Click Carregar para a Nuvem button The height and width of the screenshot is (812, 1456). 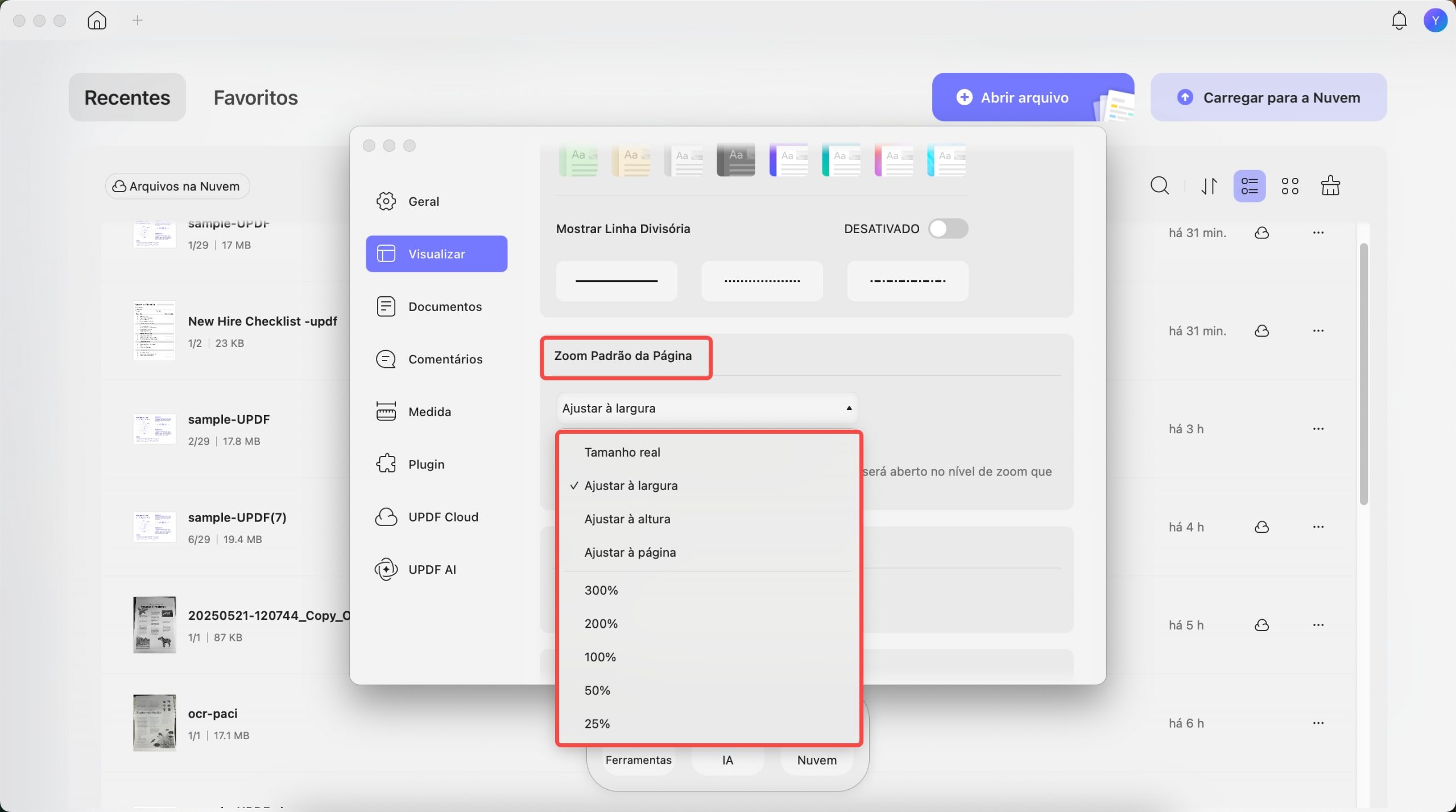[1268, 97]
